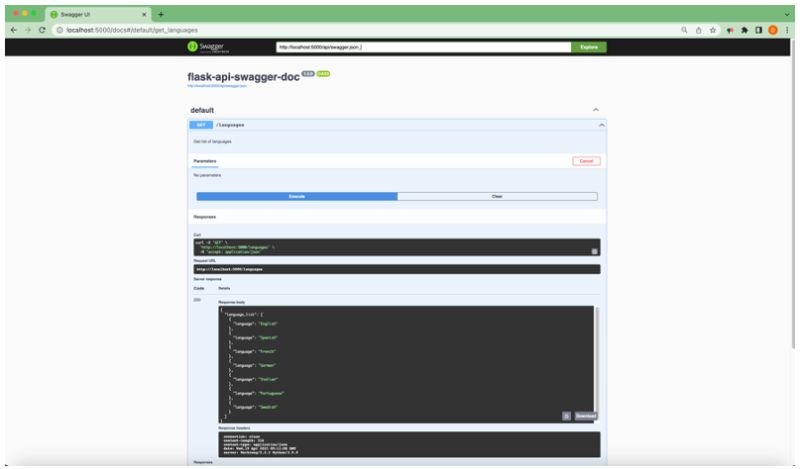
Task: Click the version badge beside the title
Action: click(308, 74)
